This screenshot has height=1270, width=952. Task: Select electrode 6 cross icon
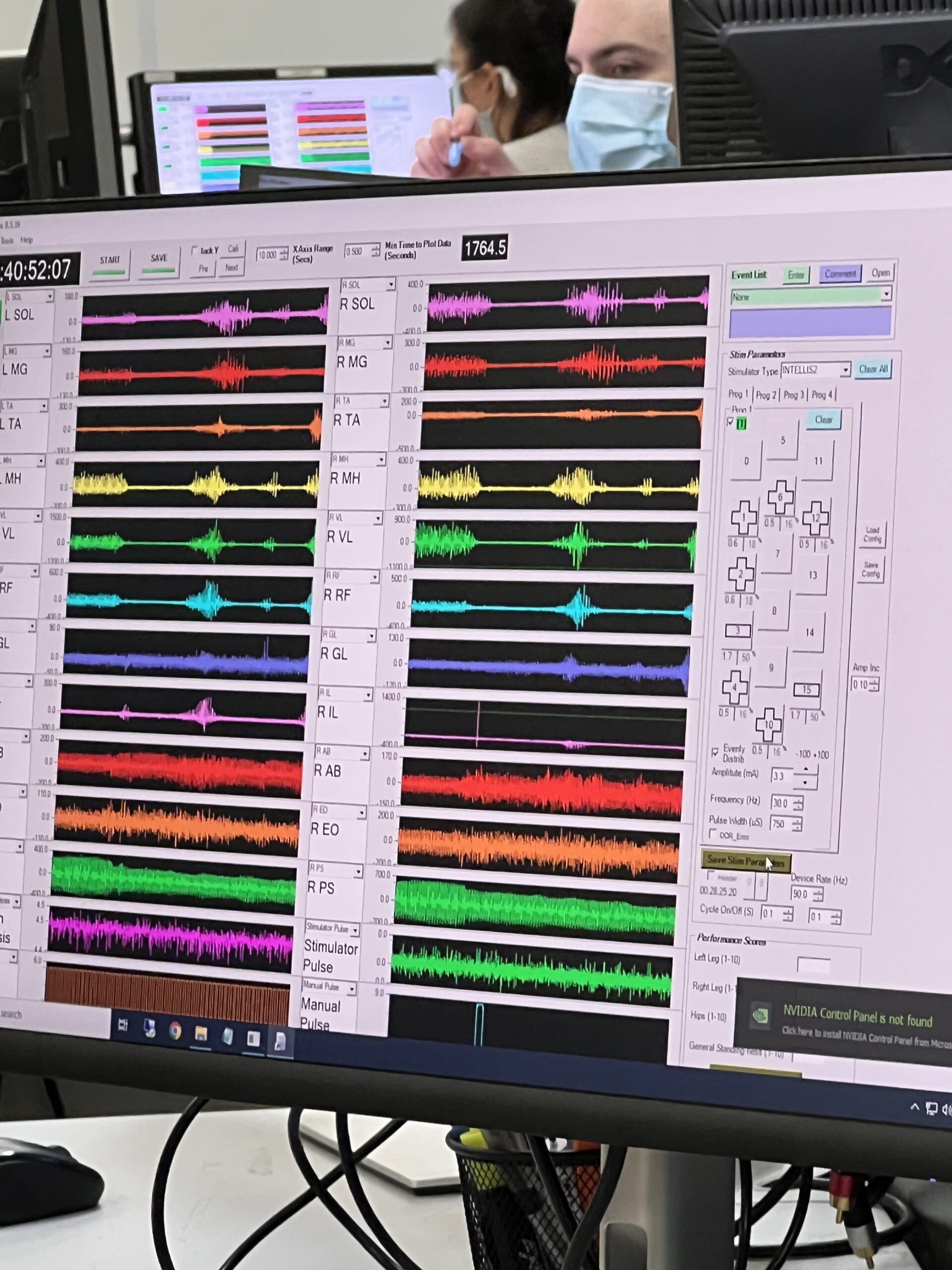click(x=780, y=497)
